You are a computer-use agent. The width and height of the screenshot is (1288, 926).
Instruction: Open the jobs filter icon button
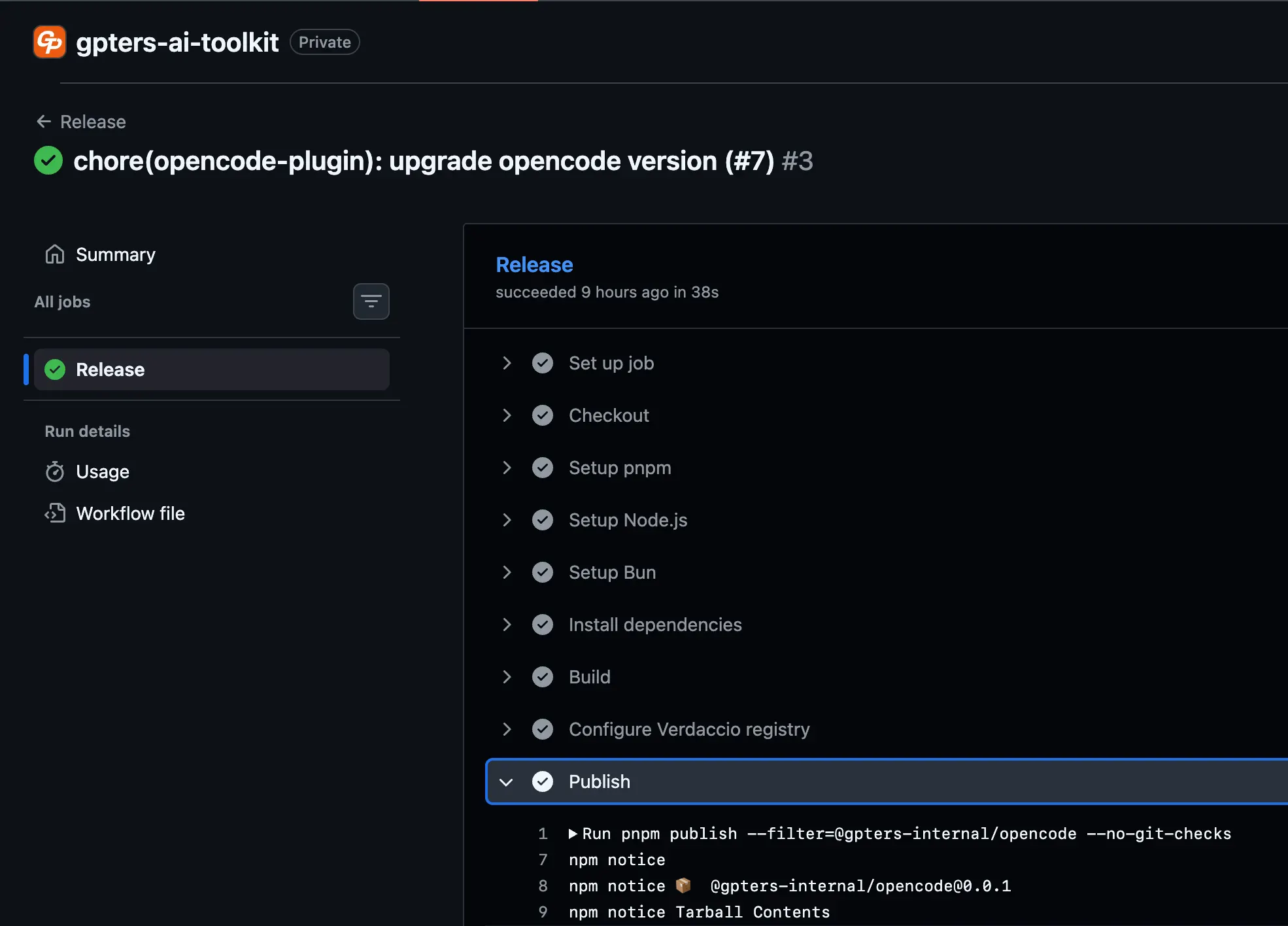(371, 301)
